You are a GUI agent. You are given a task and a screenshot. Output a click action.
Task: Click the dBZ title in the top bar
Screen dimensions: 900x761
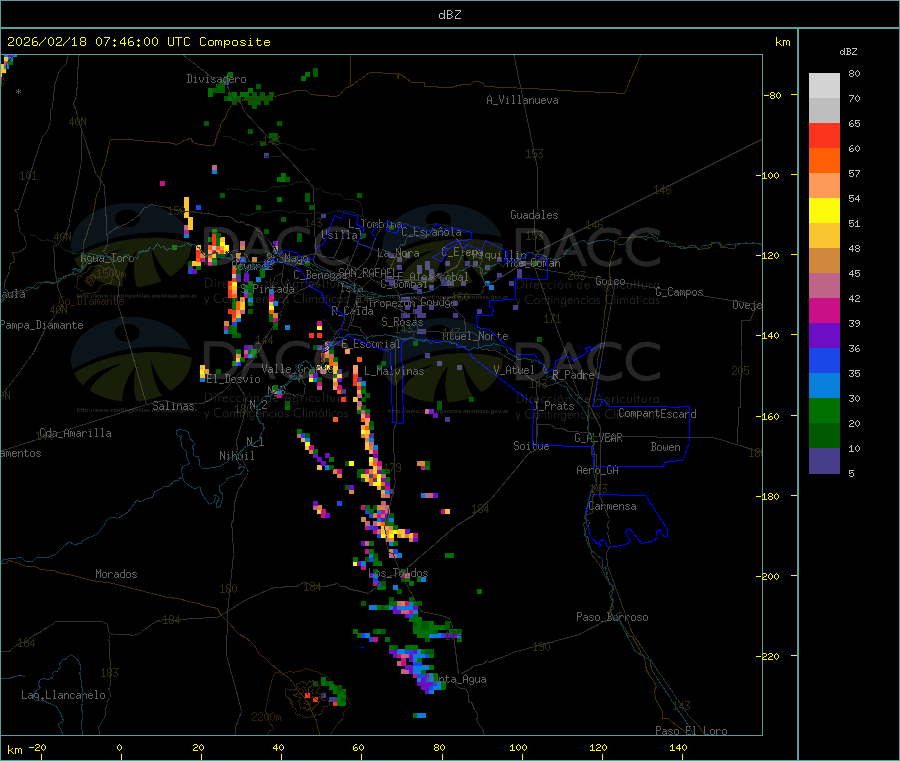click(x=449, y=15)
